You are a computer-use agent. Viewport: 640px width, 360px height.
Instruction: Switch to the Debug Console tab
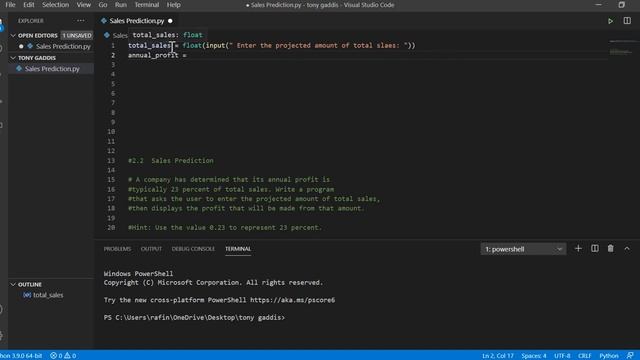coord(193,249)
